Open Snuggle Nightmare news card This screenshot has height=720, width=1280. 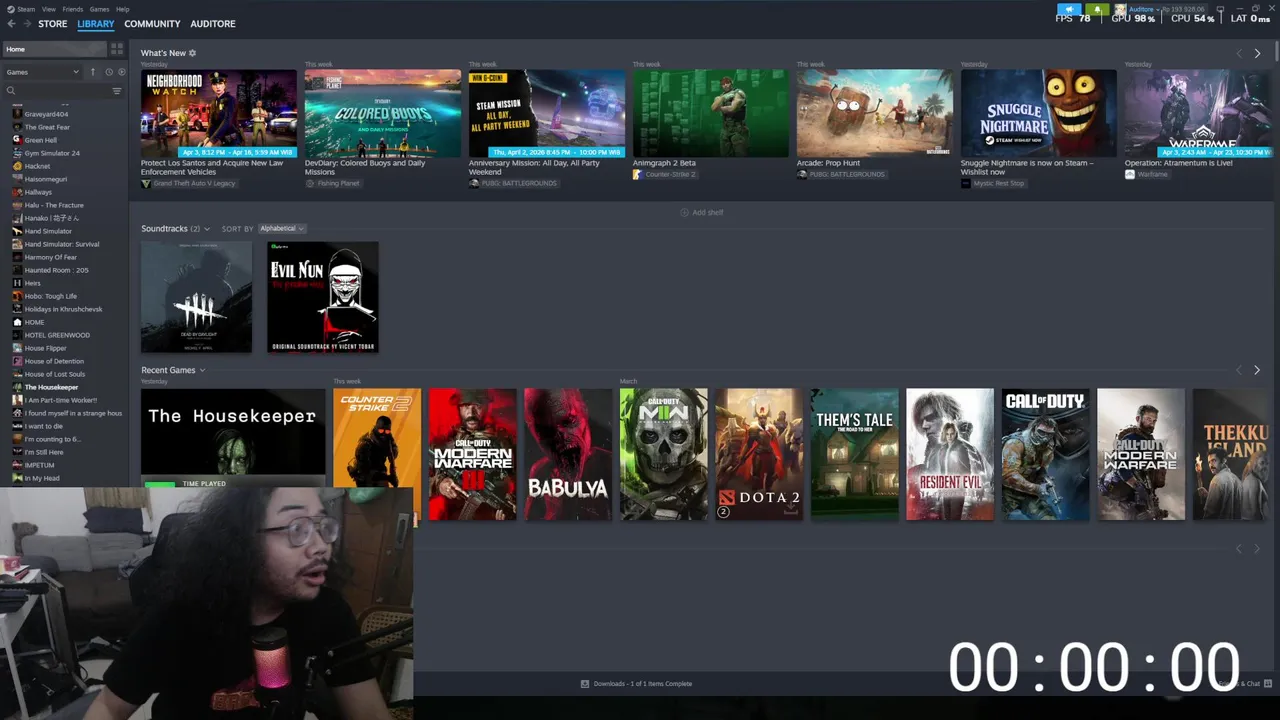[x=1039, y=113]
